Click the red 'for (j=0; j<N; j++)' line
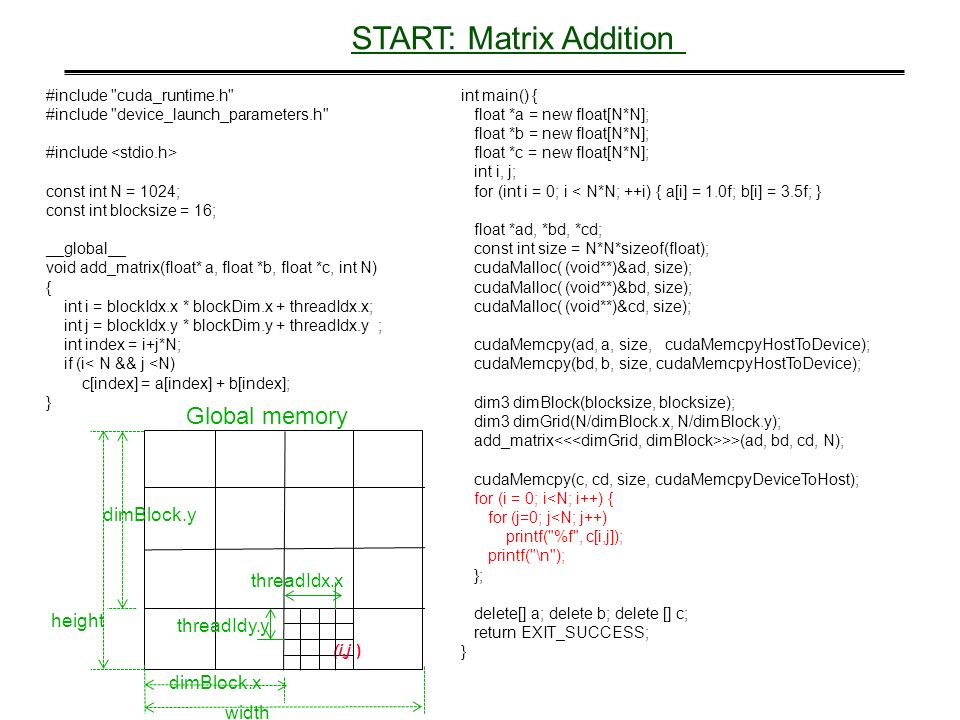960x720 pixels. [x=547, y=517]
